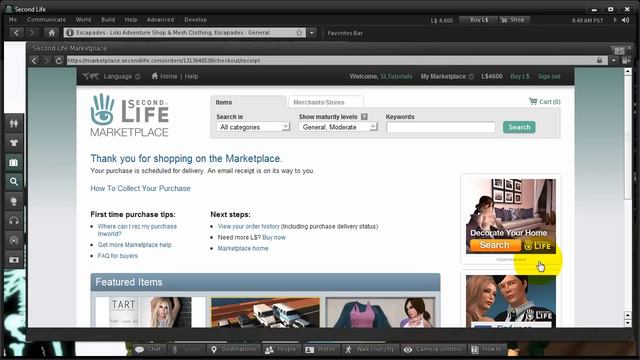The image size is (640, 360).
Task: Click the Buy now link
Action: coord(274,237)
